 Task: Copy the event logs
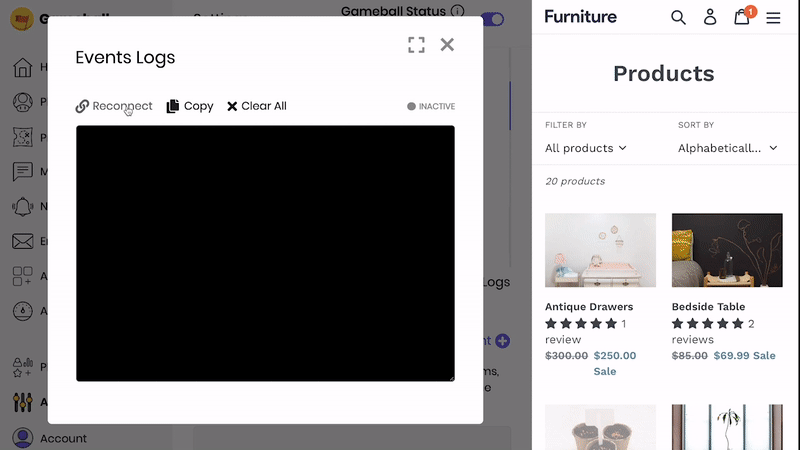[x=190, y=106]
